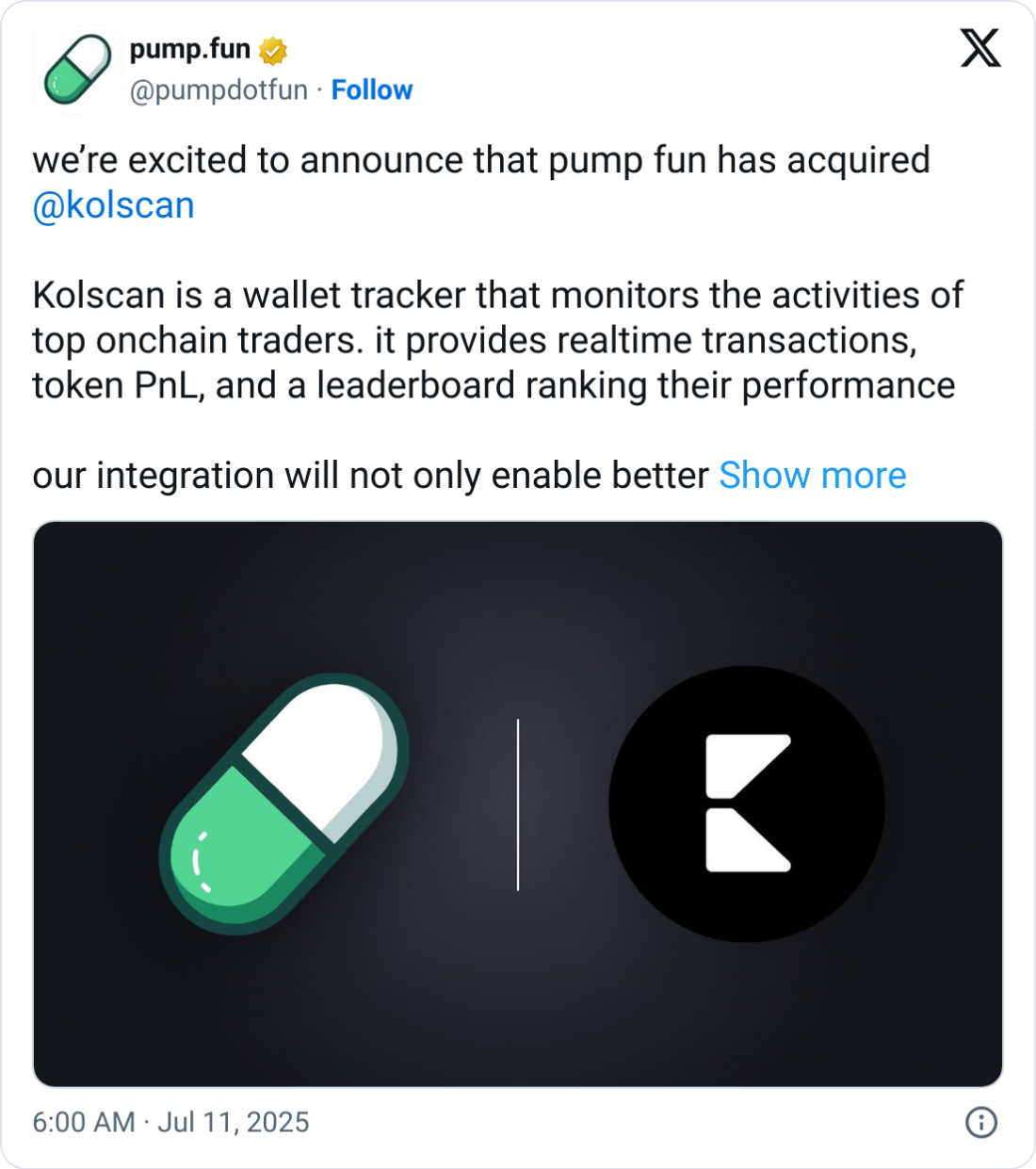
Task: Click the 6:00 AM post time
Action: 84,1122
